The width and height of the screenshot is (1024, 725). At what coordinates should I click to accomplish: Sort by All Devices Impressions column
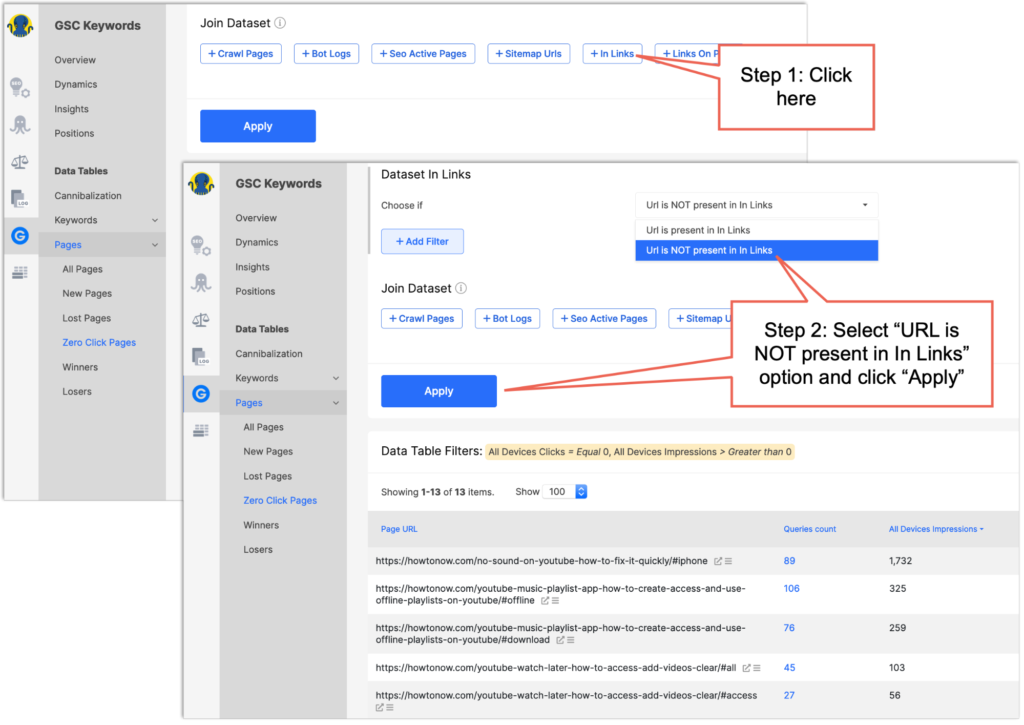click(x=935, y=529)
